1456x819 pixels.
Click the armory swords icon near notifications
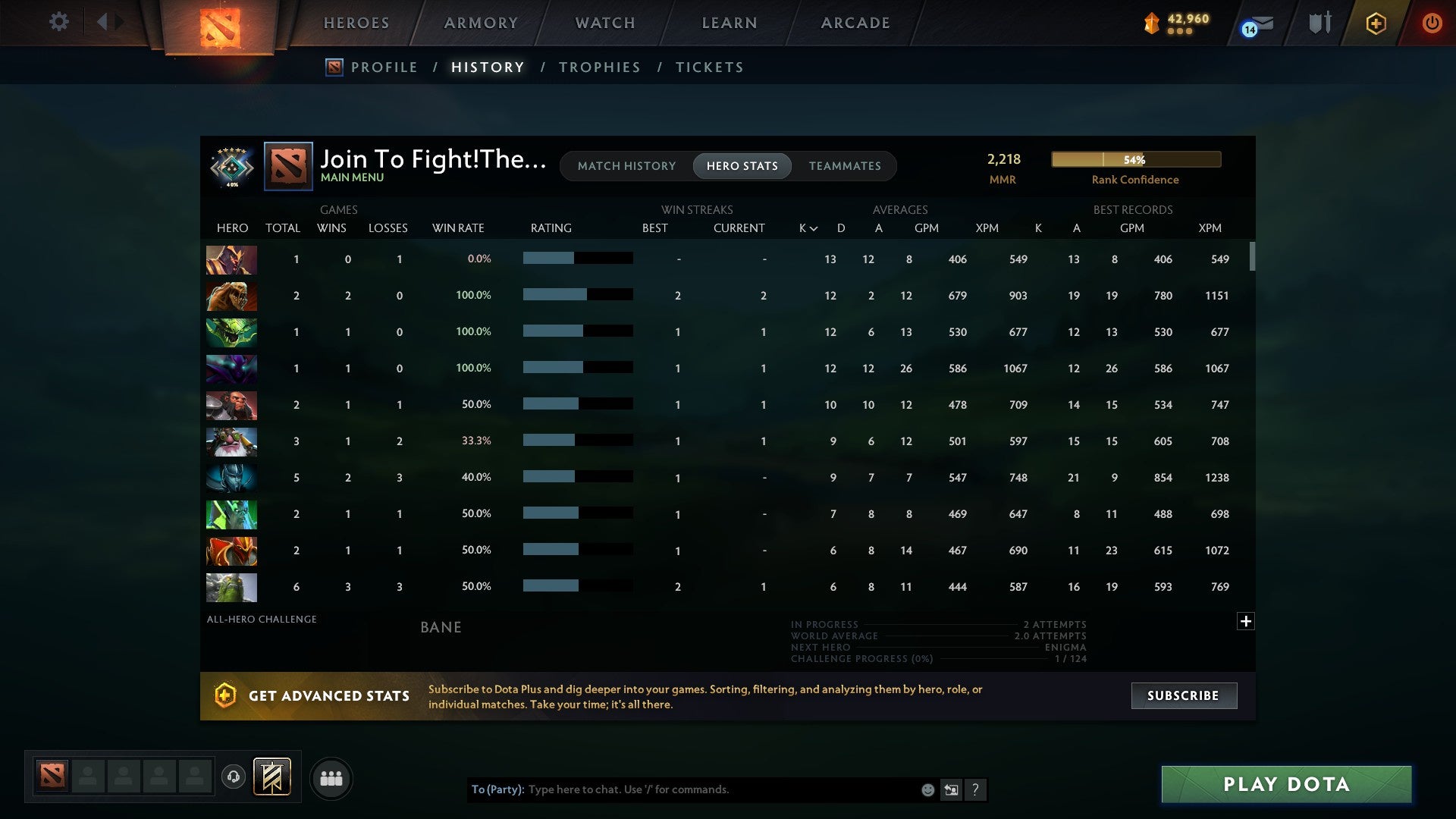(x=1319, y=23)
